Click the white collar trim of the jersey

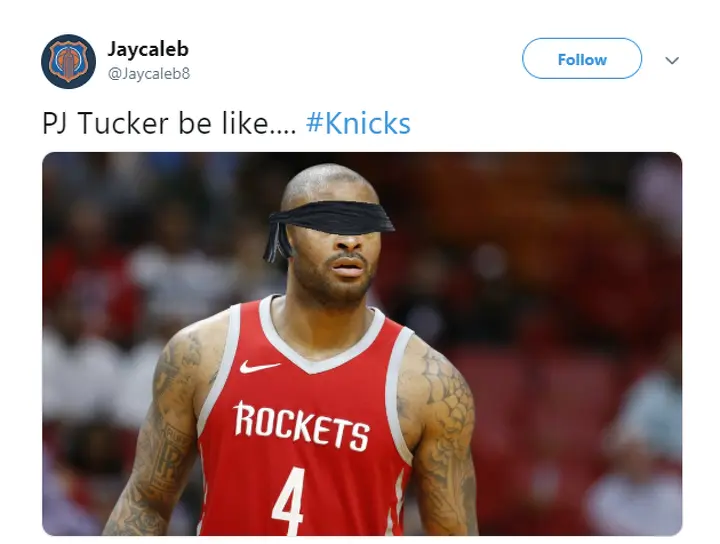click(321, 342)
